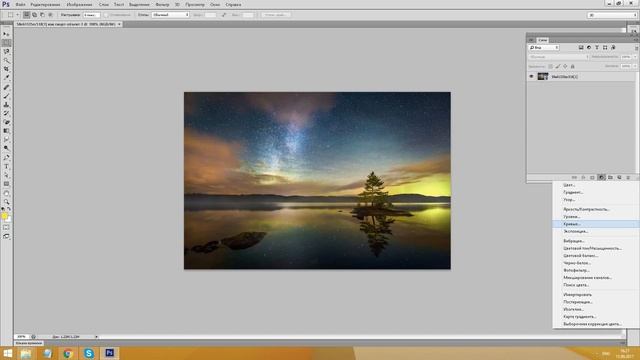Toggle Quick Mask mode in toolbox

6,227
